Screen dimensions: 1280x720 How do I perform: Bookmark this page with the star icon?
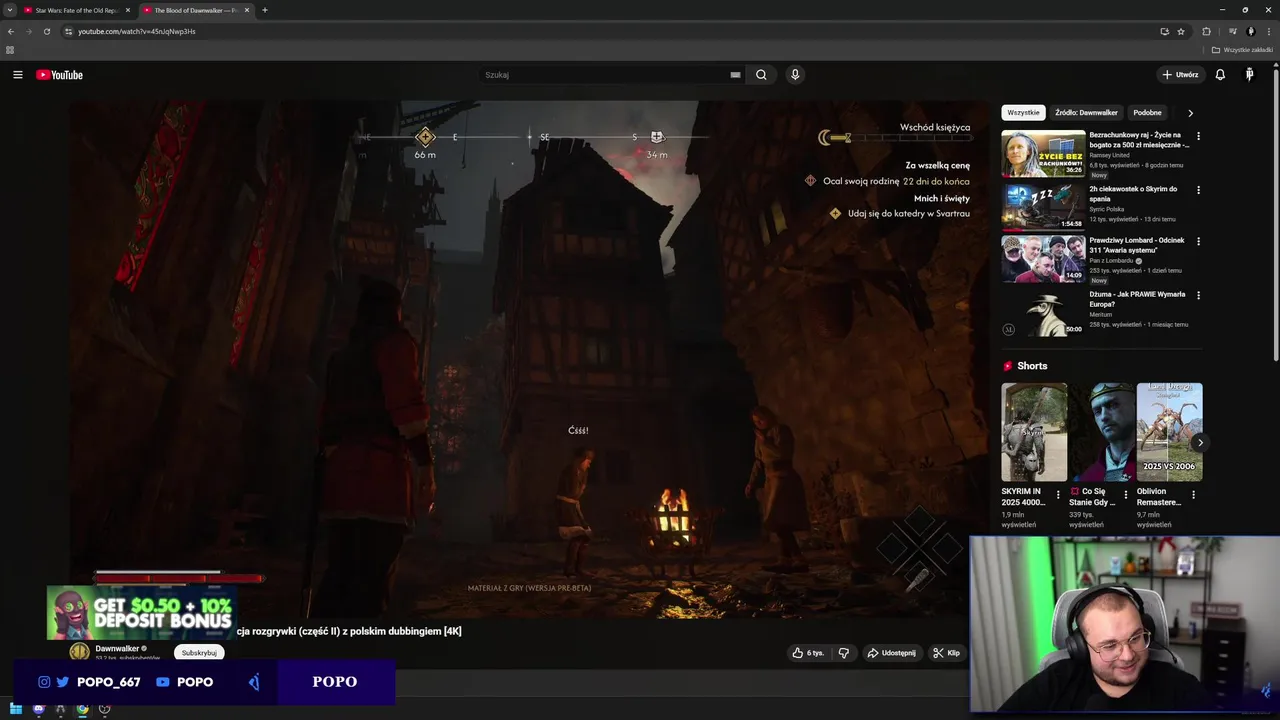(1181, 31)
